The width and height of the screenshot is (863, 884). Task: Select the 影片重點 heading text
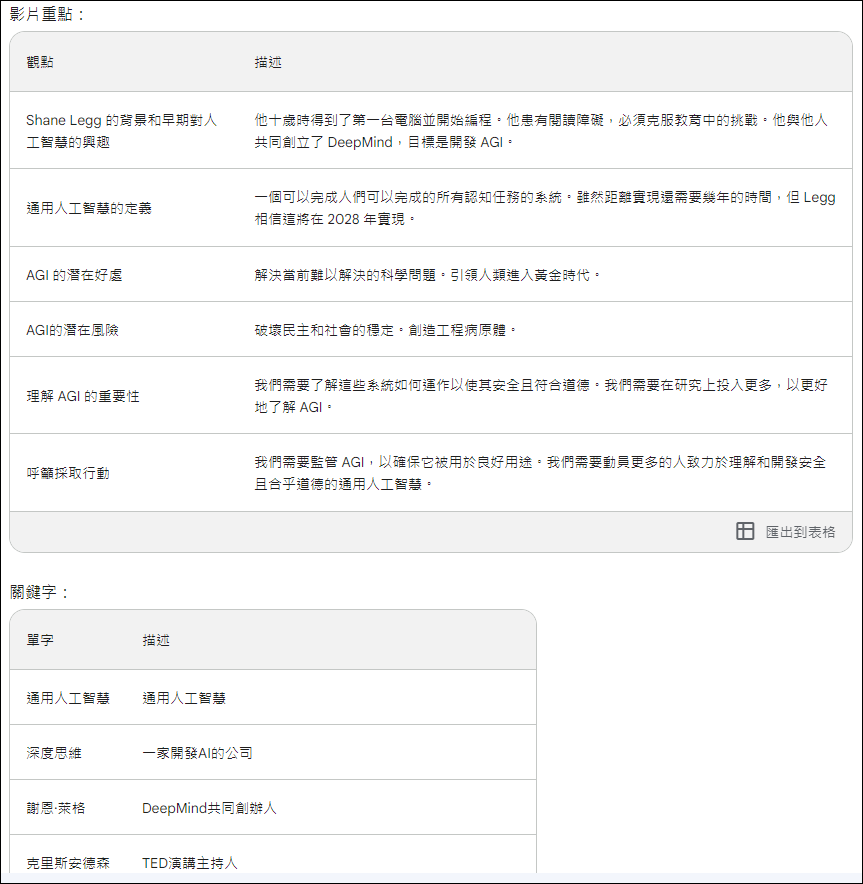(x=46, y=14)
